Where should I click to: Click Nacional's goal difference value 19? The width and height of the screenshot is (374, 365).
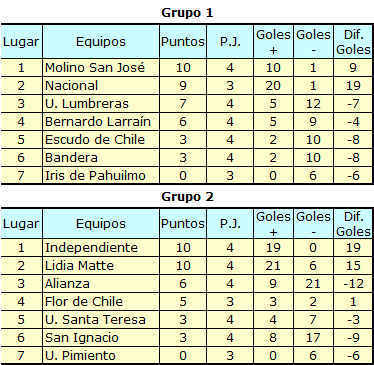[353, 86]
